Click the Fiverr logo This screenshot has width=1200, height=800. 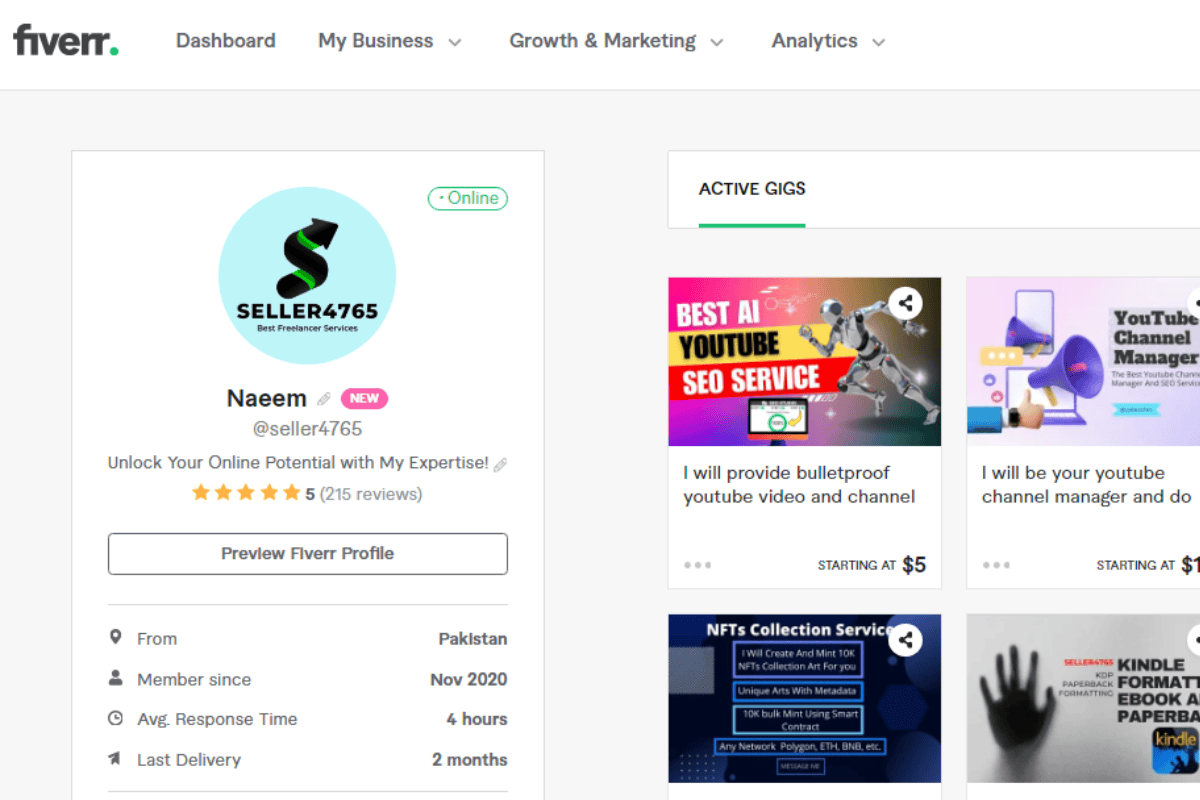(x=66, y=40)
